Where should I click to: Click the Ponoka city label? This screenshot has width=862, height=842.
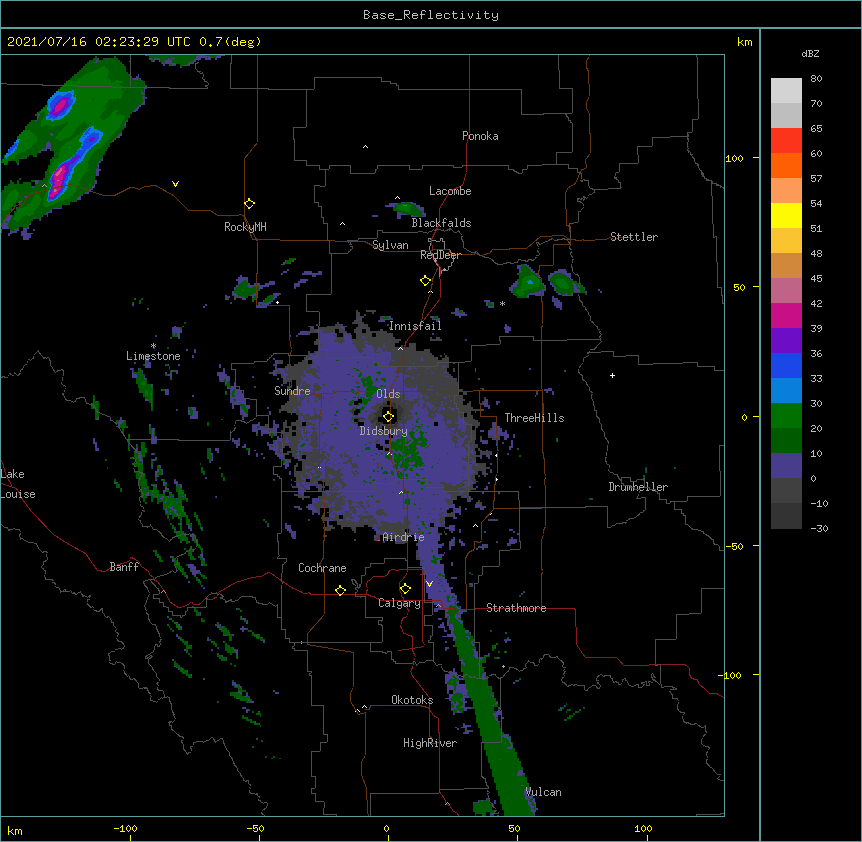pyautogui.click(x=480, y=136)
